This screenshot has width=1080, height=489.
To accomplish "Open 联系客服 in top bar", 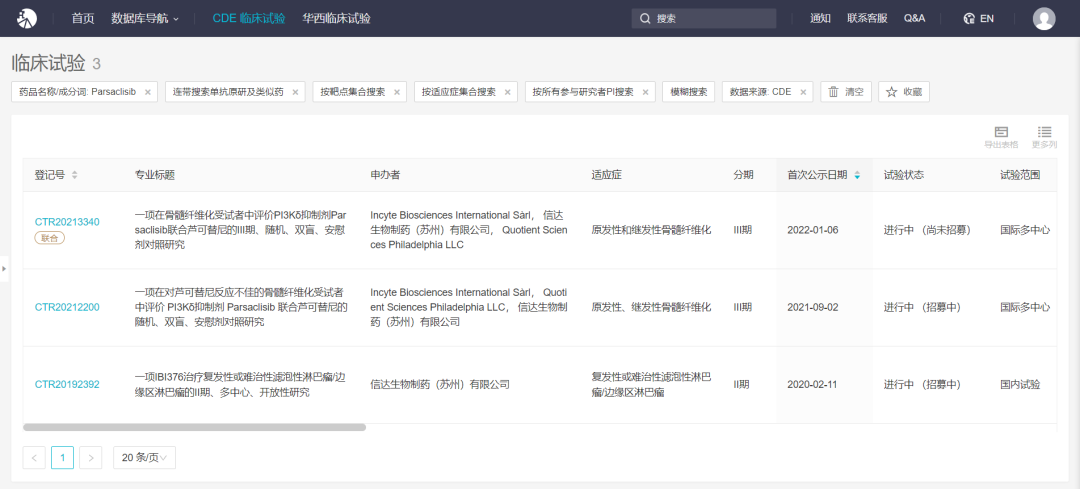I will tap(867, 19).
